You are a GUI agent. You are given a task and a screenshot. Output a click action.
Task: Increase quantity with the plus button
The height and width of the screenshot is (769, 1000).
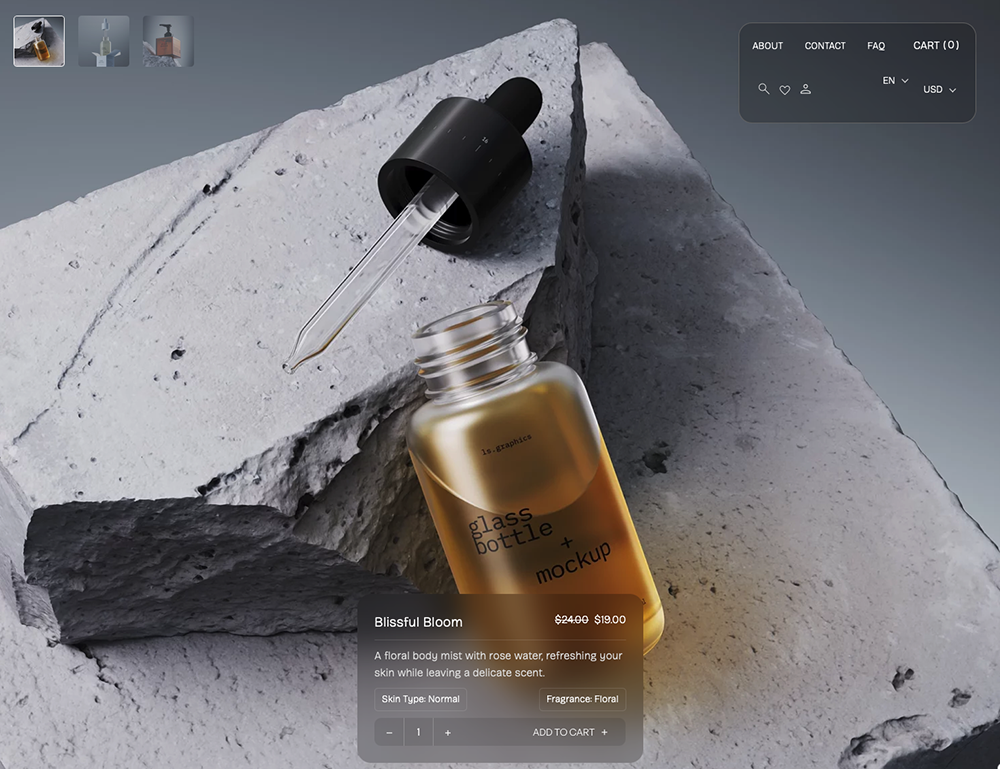(447, 732)
